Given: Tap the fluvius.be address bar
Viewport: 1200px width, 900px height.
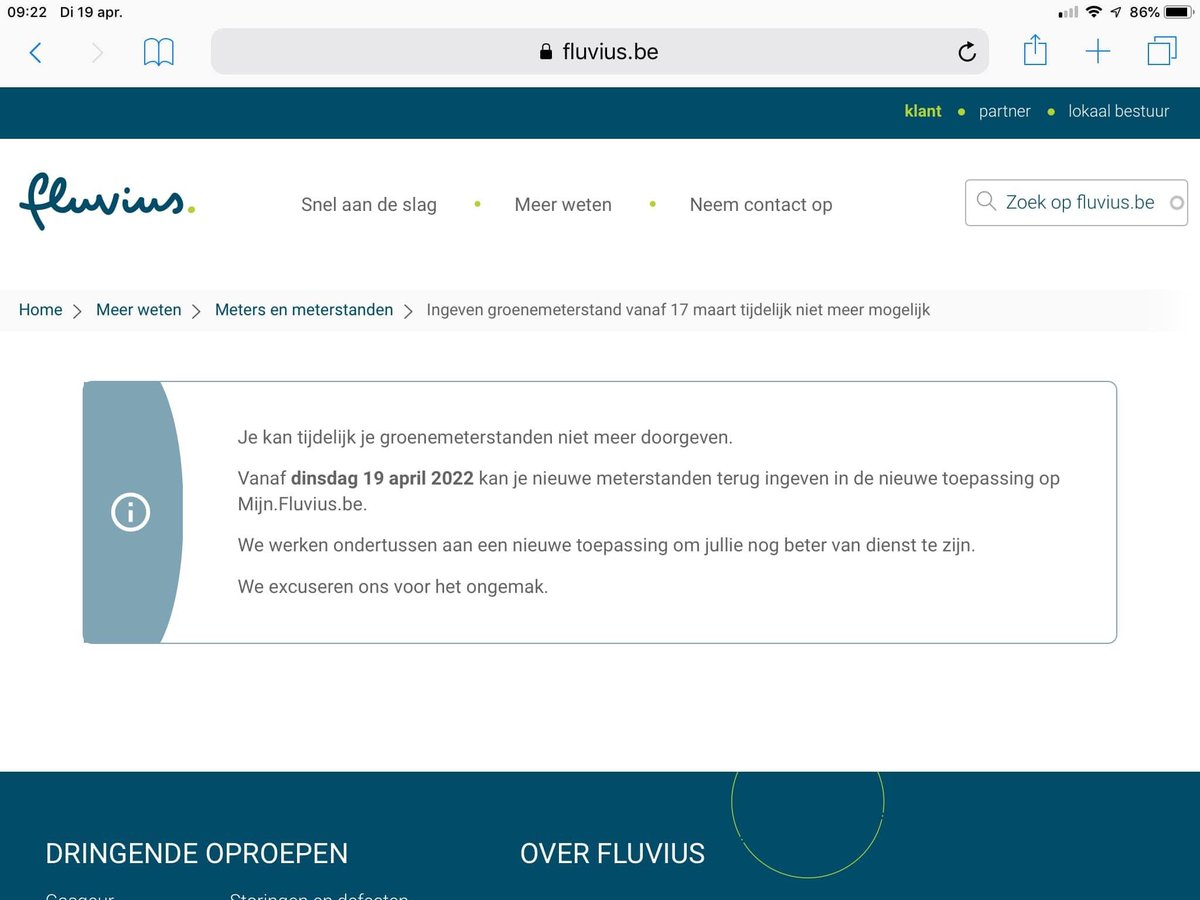Looking at the screenshot, I should (x=599, y=52).
